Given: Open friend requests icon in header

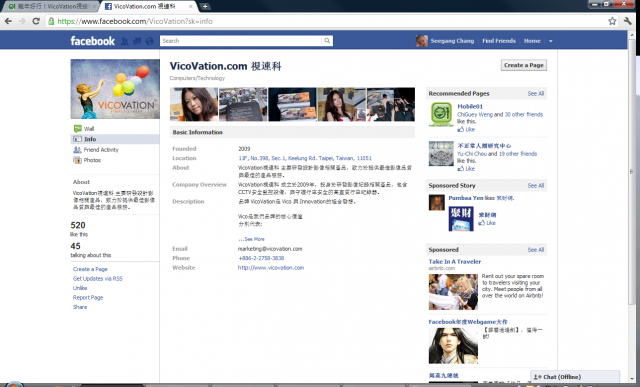Looking at the screenshot, I should click(125, 41).
